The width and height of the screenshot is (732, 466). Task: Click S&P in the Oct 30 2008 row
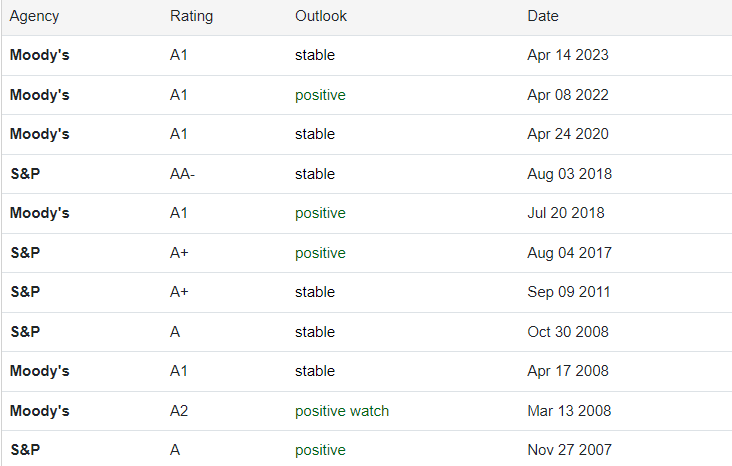[x=25, y=332]
